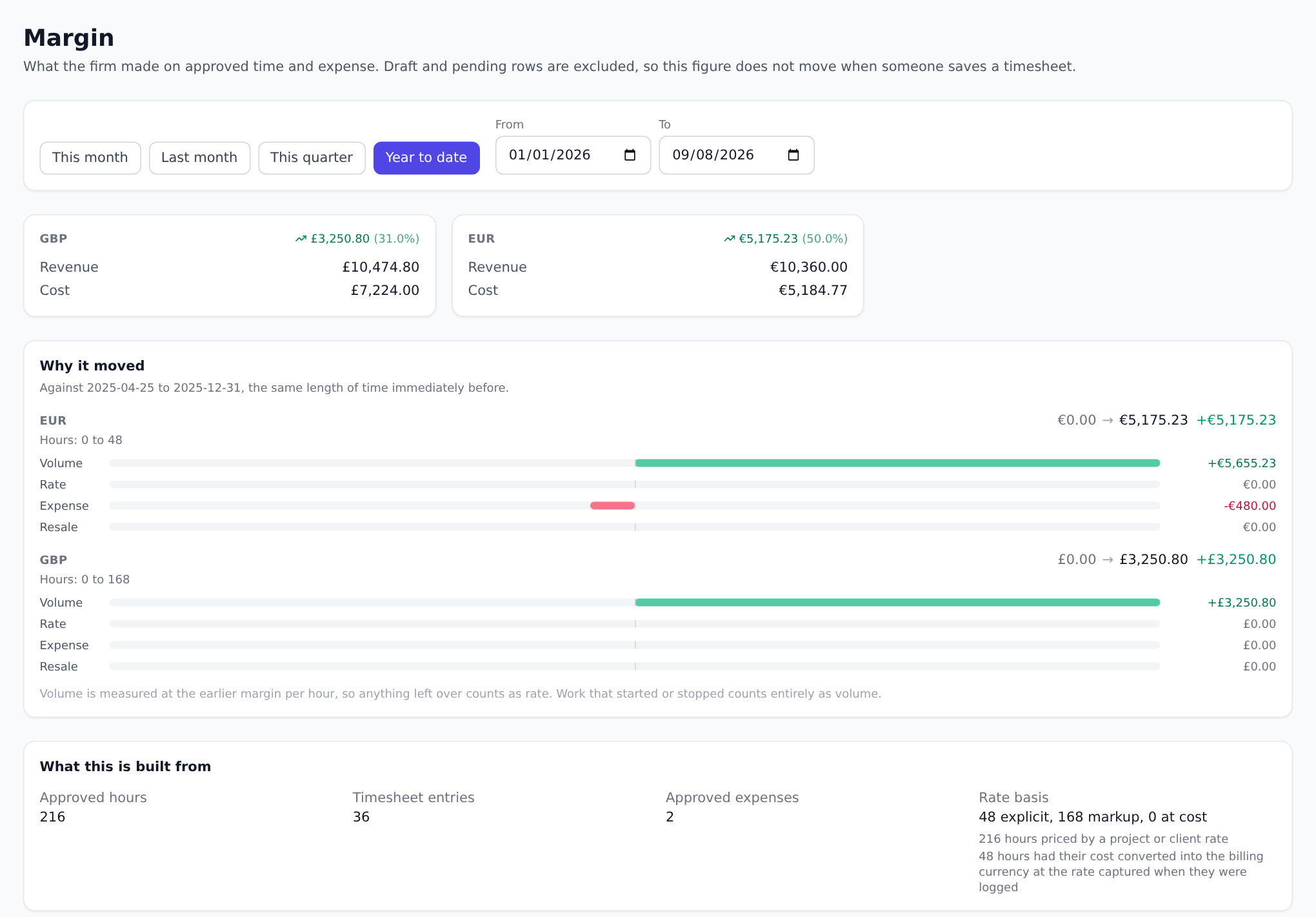Screen dimensions: 1316x917
Task: Click the Approved hours value 216
Action: pyautogui.click(x=52, y=817)
